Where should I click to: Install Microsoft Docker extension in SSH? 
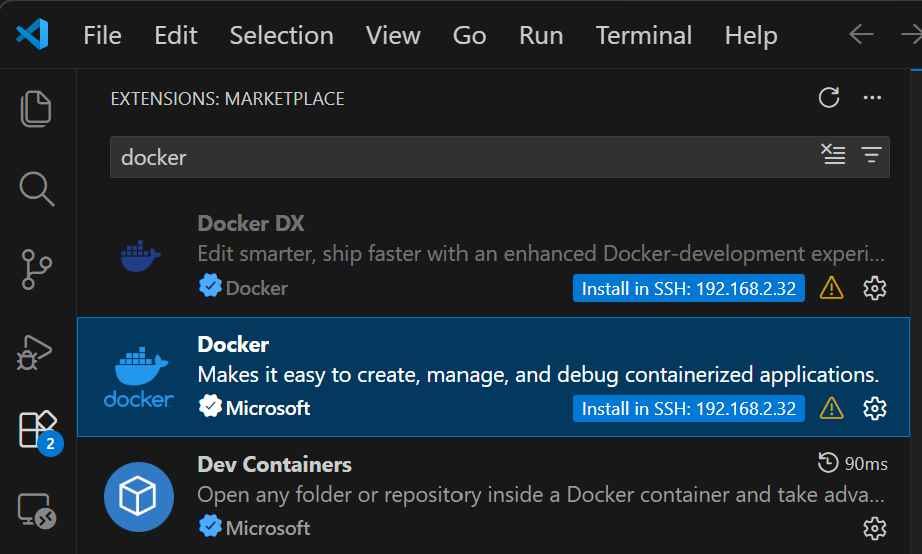click(x=688, y=409)
